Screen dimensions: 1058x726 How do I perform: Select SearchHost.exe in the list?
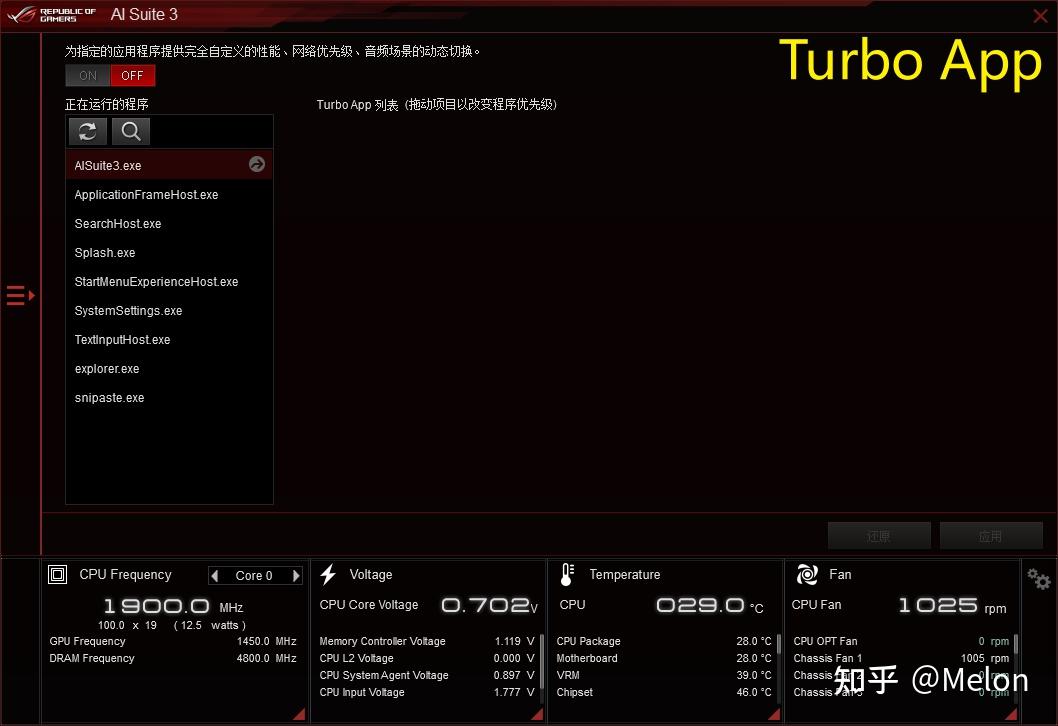click(169, 223)
